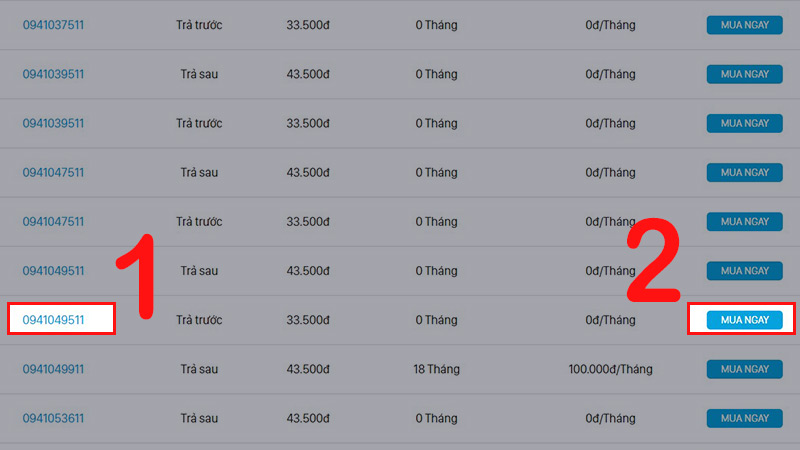Image resolution: width=800 pixels, height=450 pixels.
Task: Click MUA NGAY for number 0941053611
Action: pos(744,418)
